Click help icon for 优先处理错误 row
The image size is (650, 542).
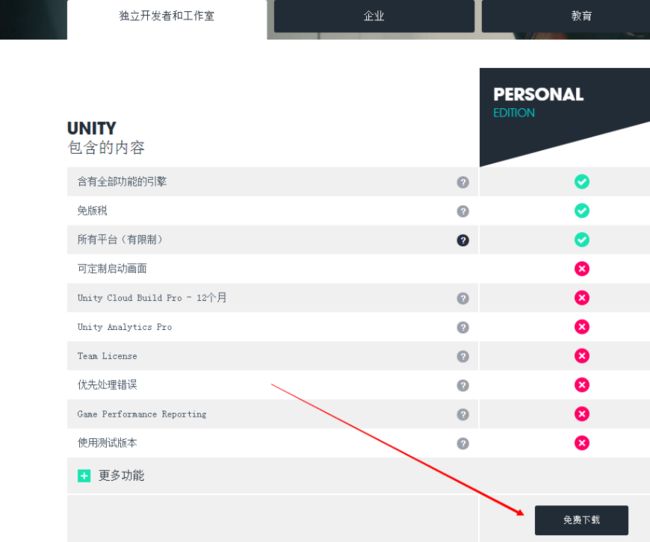(x=463, y=385)
